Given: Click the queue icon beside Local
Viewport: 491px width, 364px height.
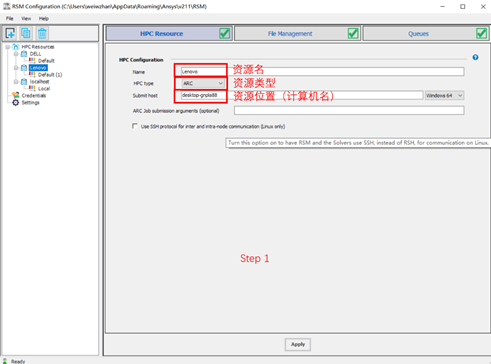Looking at the screenshot, I should 32,89.
